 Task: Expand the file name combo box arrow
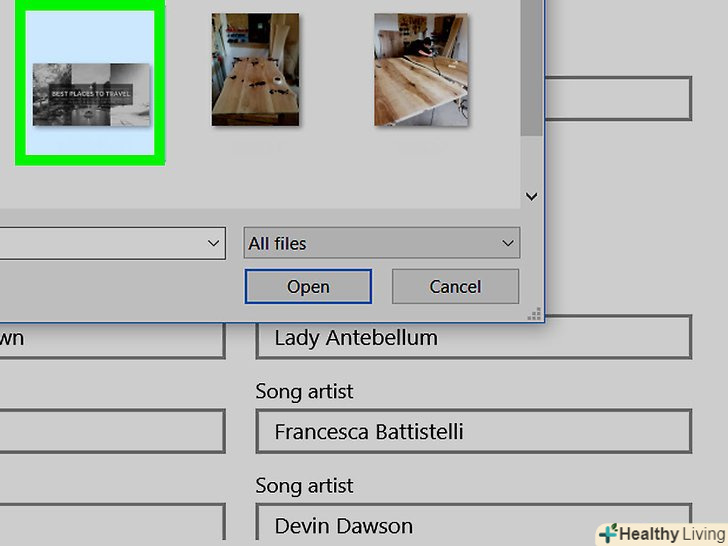click(213, 243)
